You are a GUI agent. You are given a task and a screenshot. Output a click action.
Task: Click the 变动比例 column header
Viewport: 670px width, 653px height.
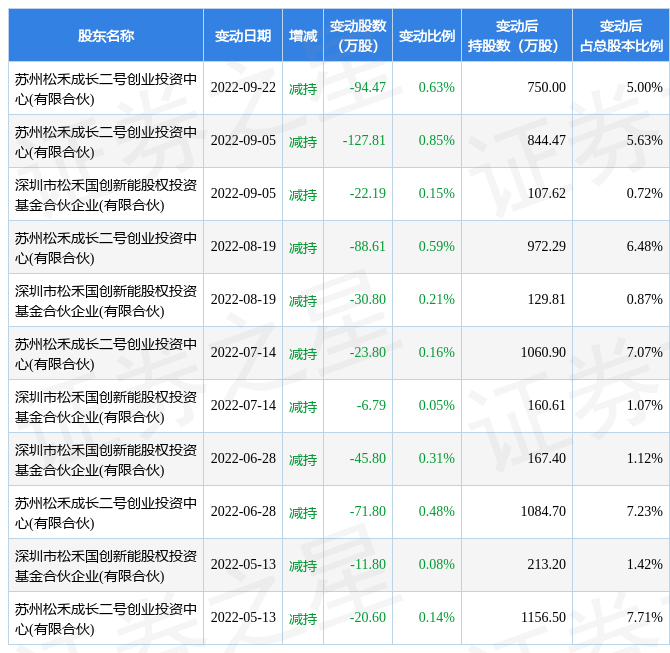click(x=427, y=36)
